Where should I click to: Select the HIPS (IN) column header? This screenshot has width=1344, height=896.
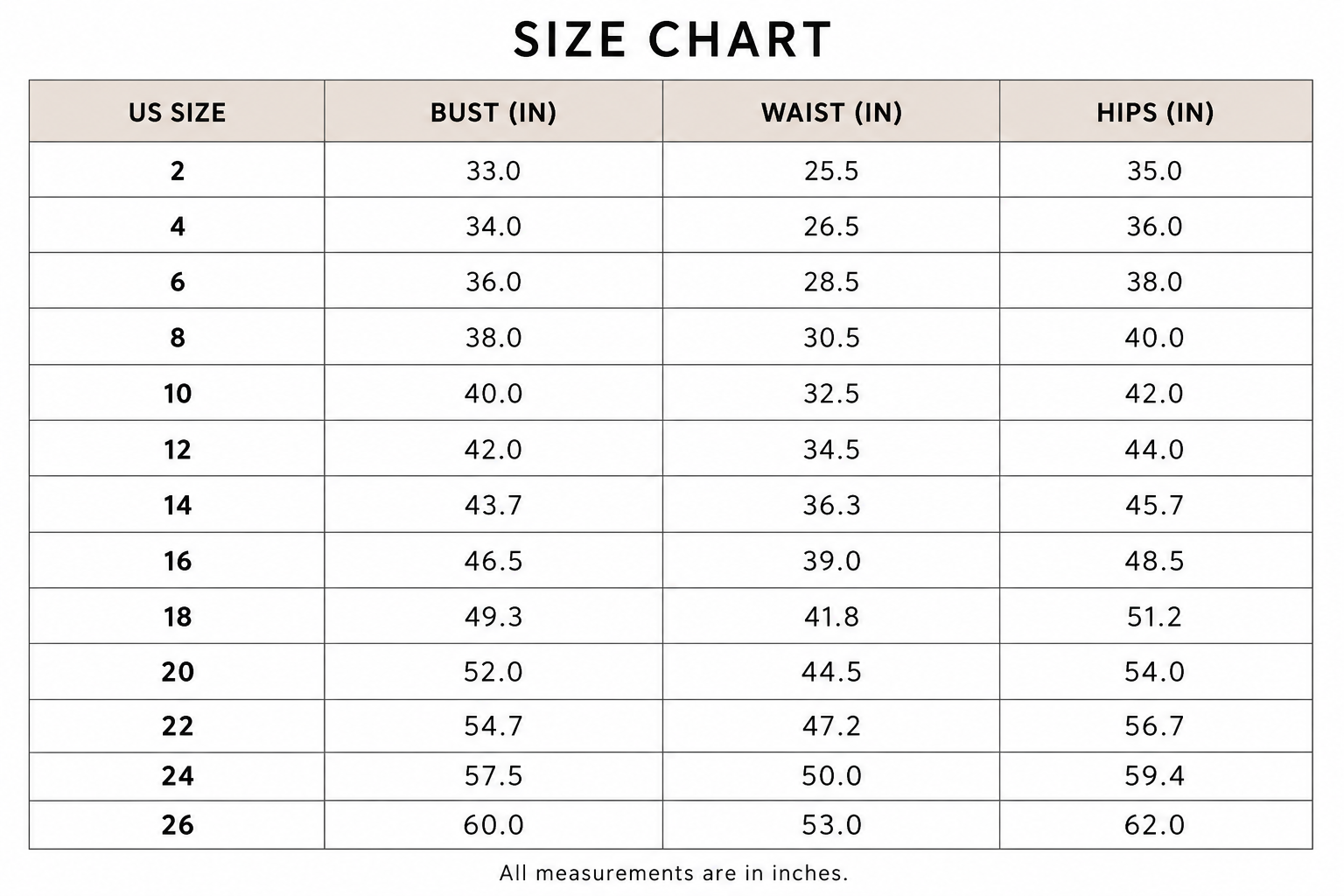tap(1155, 112)
